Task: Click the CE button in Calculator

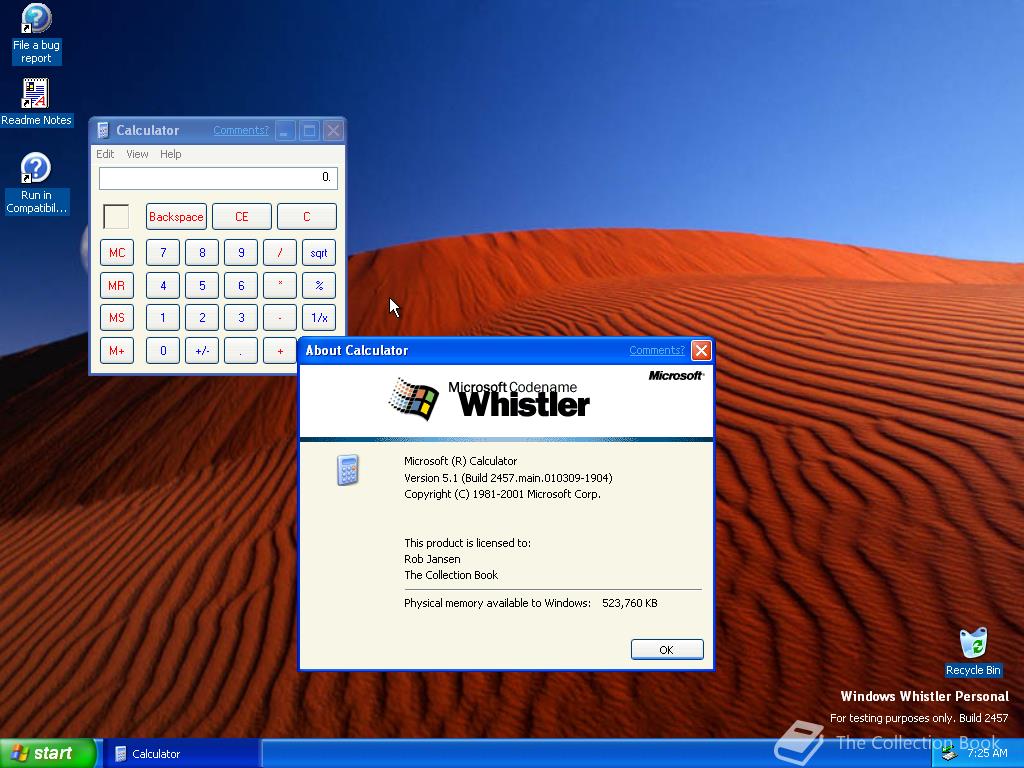Action: point(242,217)
